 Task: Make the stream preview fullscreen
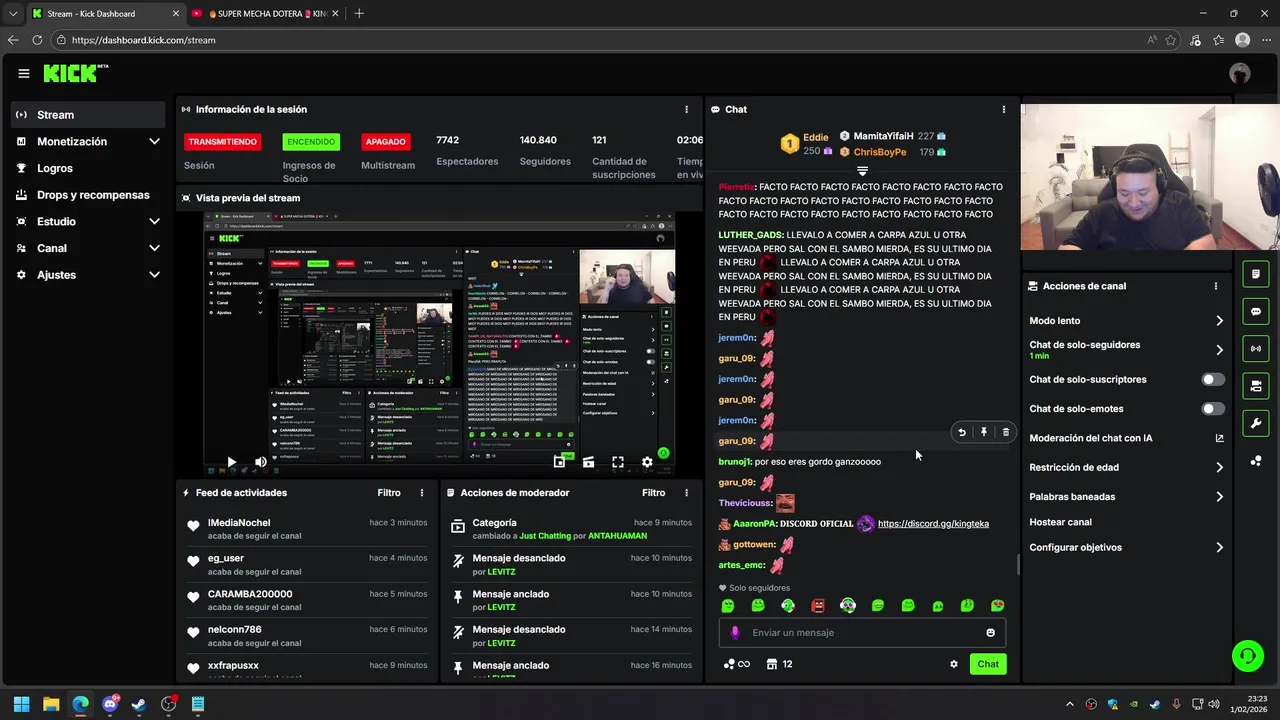[618, 462]
